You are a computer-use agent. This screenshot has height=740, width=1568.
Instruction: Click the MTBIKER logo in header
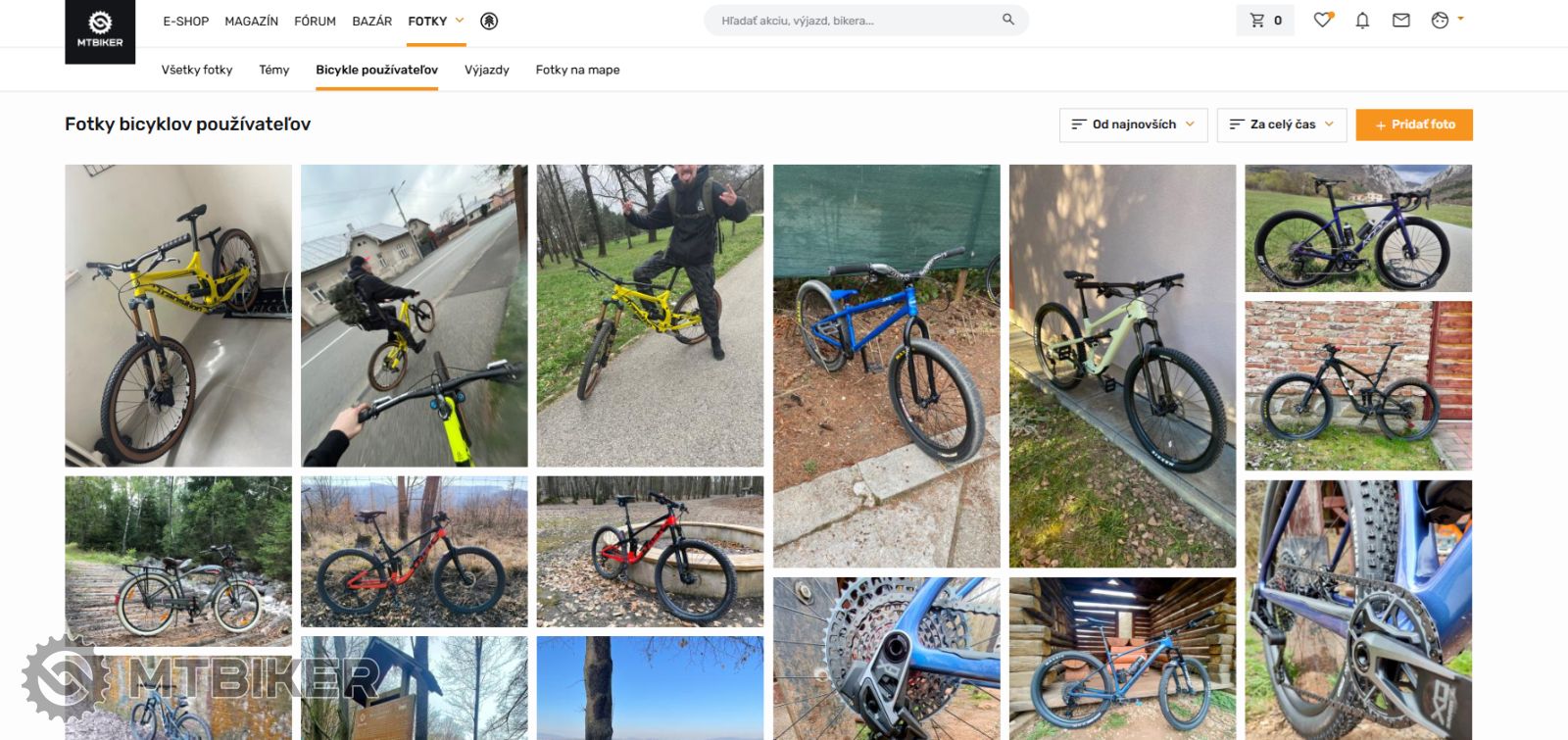pyautogui.click(x=100, y=29)
